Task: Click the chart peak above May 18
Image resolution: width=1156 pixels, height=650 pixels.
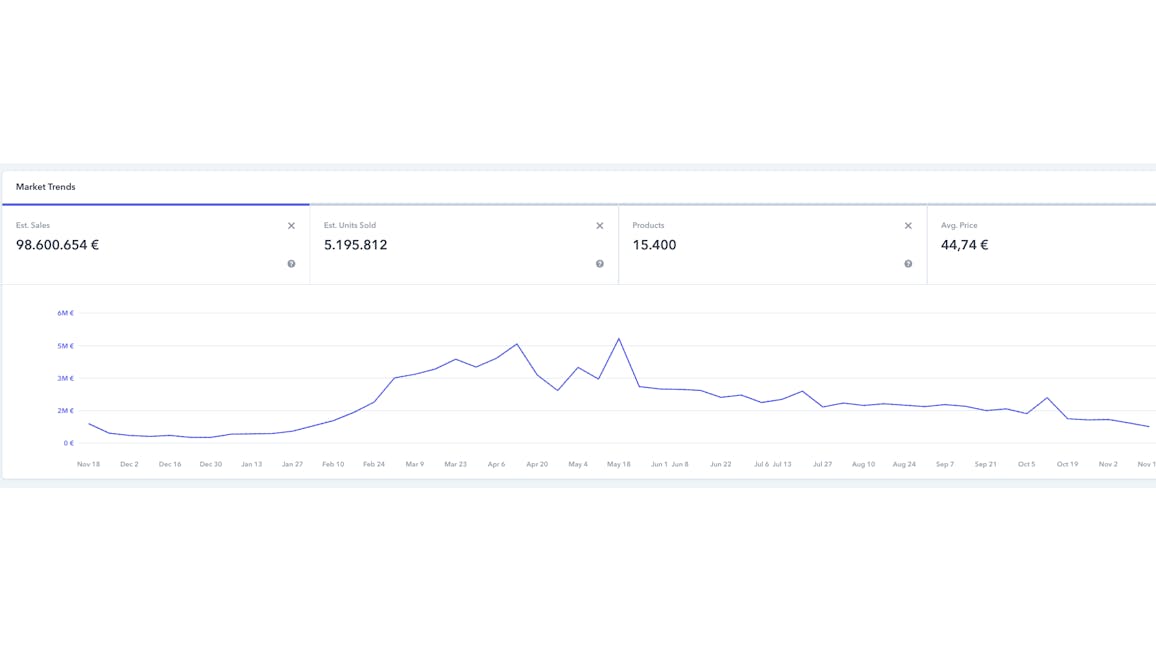Action: coord(619,339)
